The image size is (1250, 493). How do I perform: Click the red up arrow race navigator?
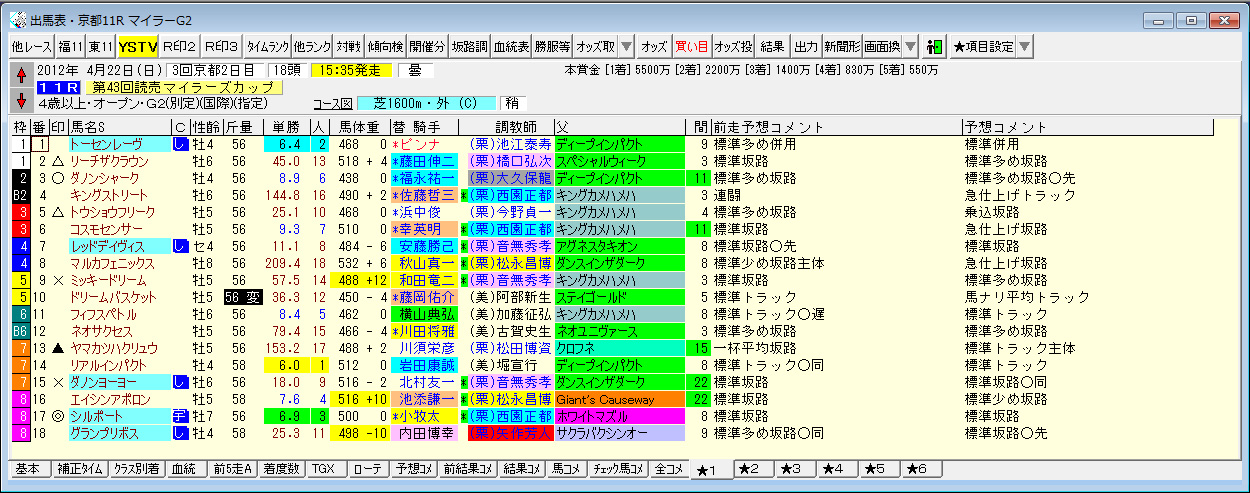click(22, 73)
